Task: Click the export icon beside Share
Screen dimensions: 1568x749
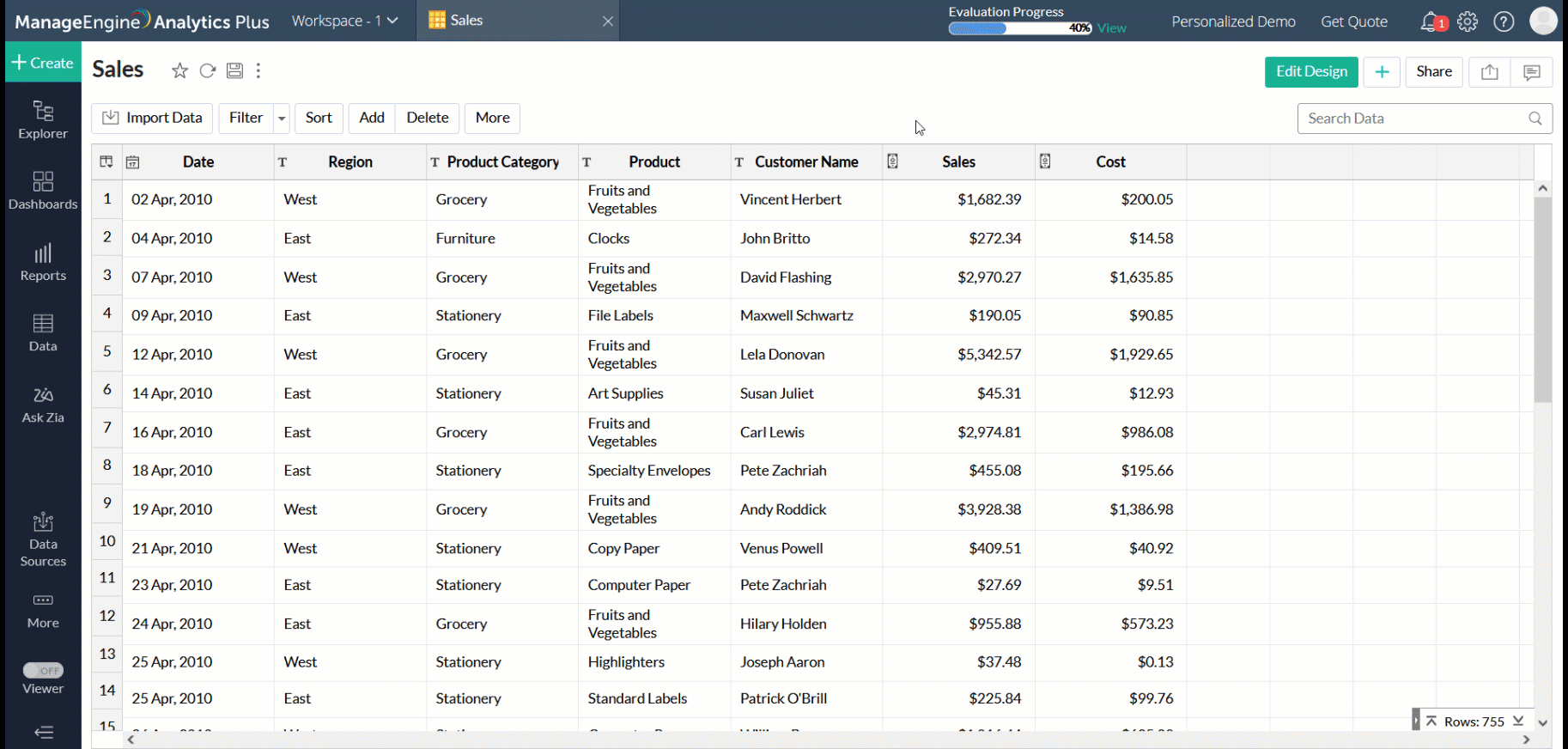Action: point(1490,72)
